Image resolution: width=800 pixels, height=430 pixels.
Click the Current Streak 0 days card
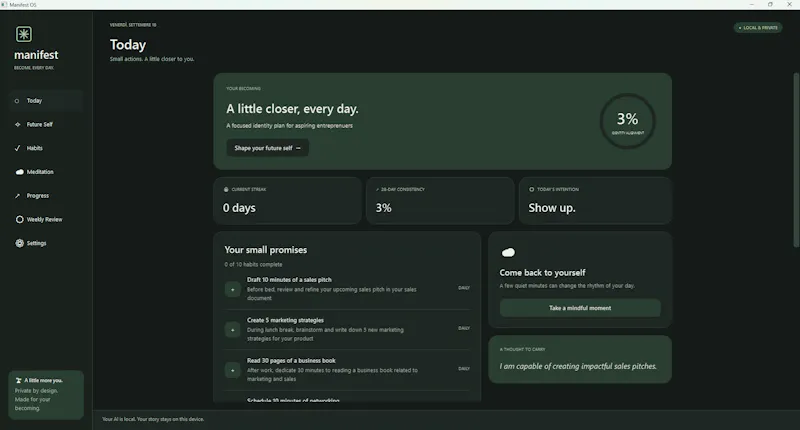click(288, 201)
